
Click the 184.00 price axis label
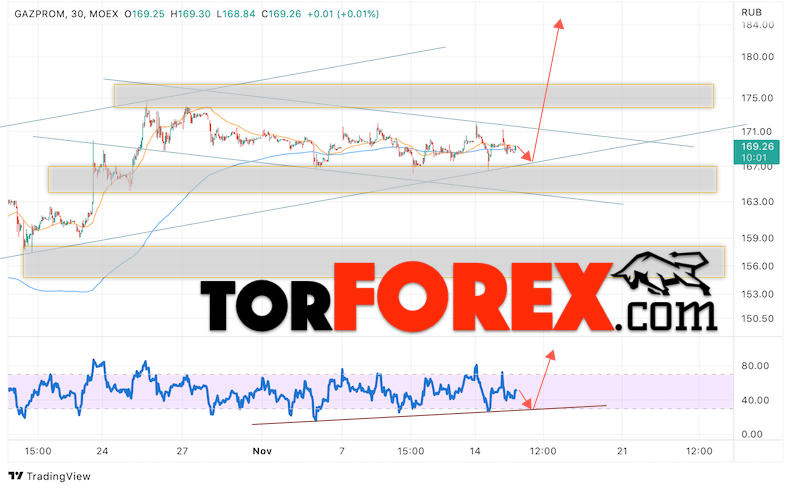tap(757, 24)
